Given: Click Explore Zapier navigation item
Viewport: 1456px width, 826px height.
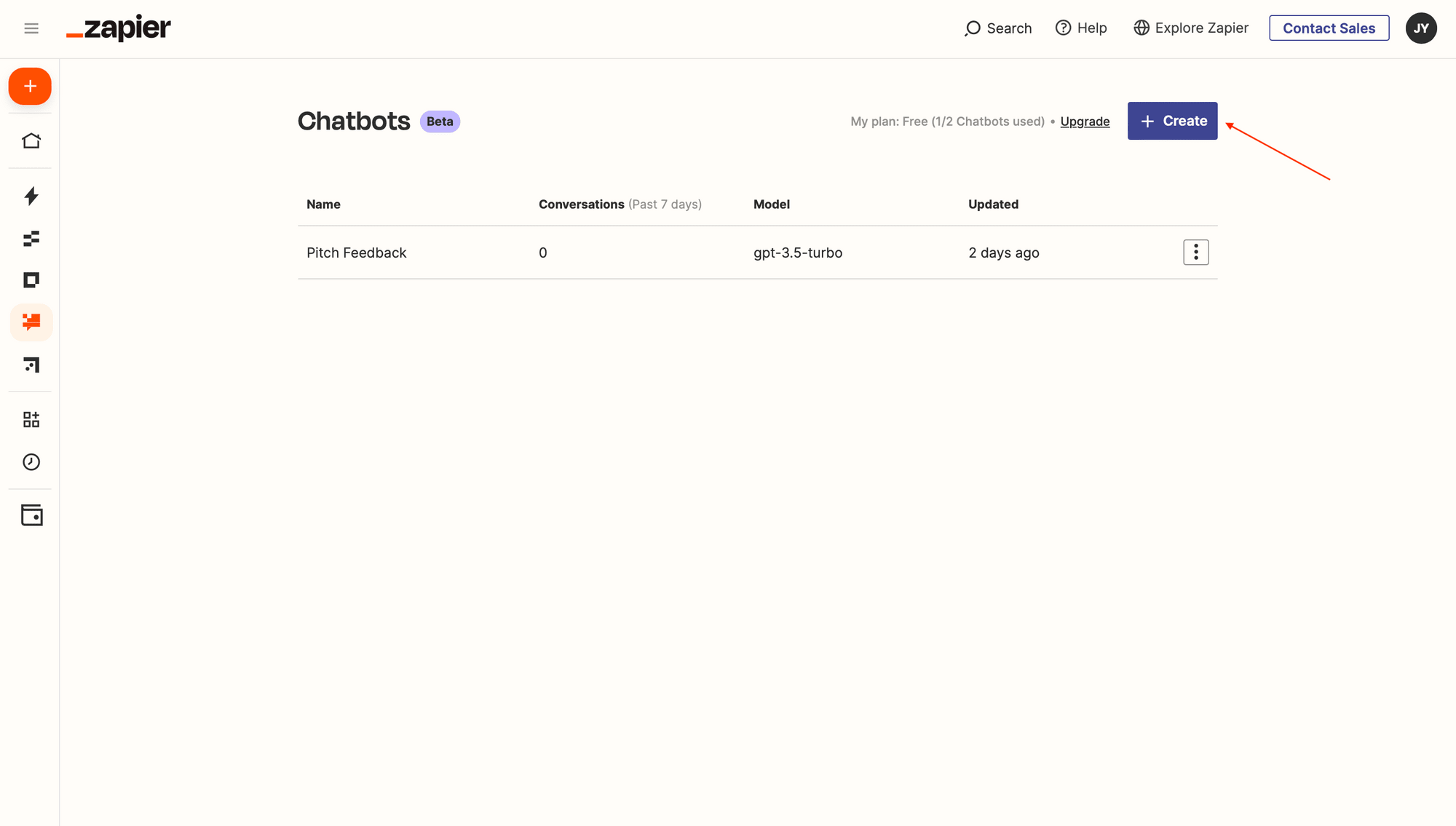Looking at the screenshot, I should (1190, 28).
